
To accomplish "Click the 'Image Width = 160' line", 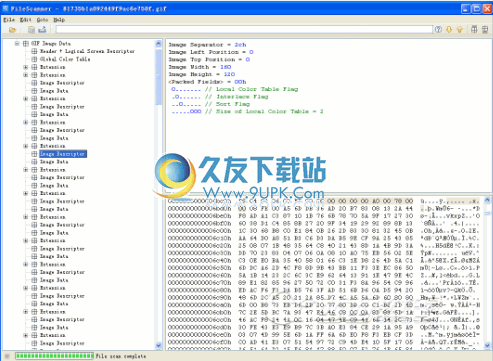I will pos(200,67).
